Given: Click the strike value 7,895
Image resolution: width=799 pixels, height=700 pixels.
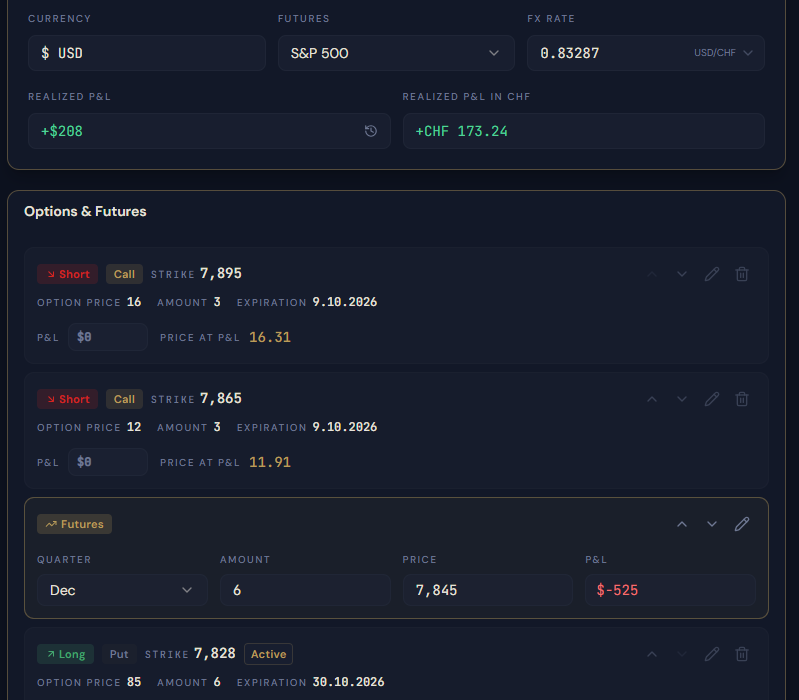Looking at the screenshot, I should (221, 274).
